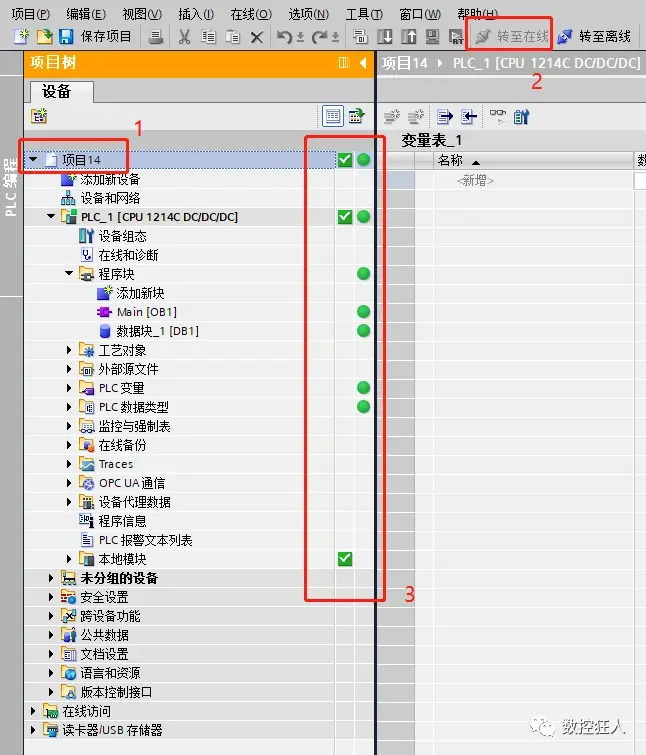Select 在线和诊断 under PLC_1

(128, 255)
